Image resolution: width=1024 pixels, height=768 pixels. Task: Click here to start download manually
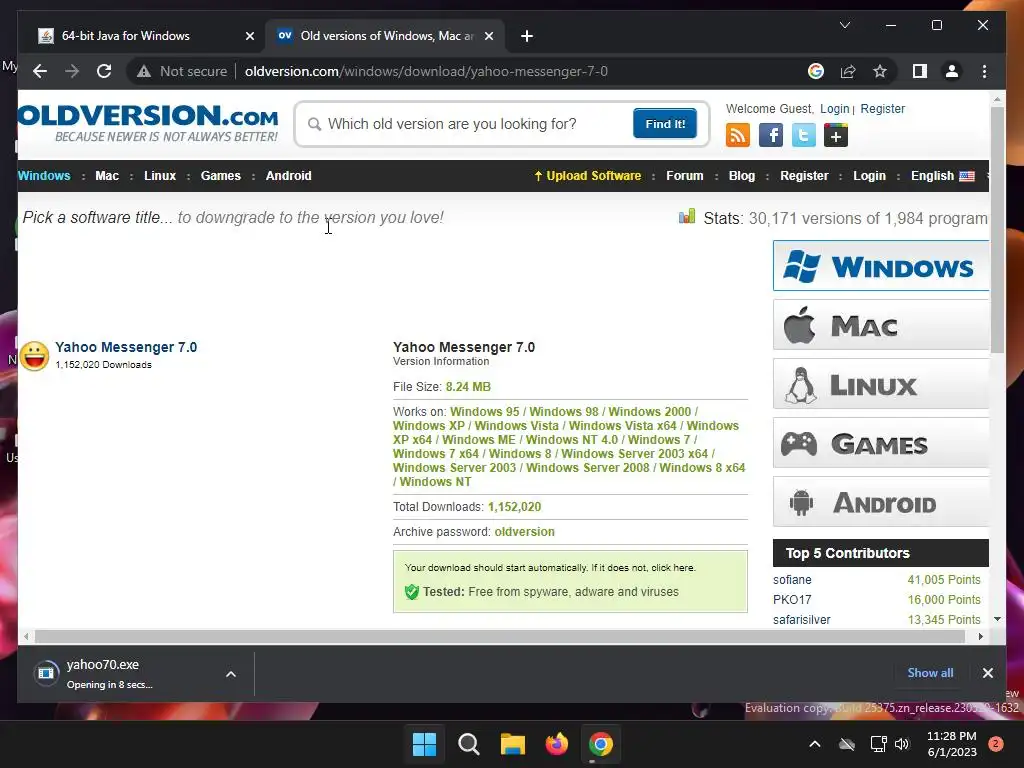click(674, 568)
